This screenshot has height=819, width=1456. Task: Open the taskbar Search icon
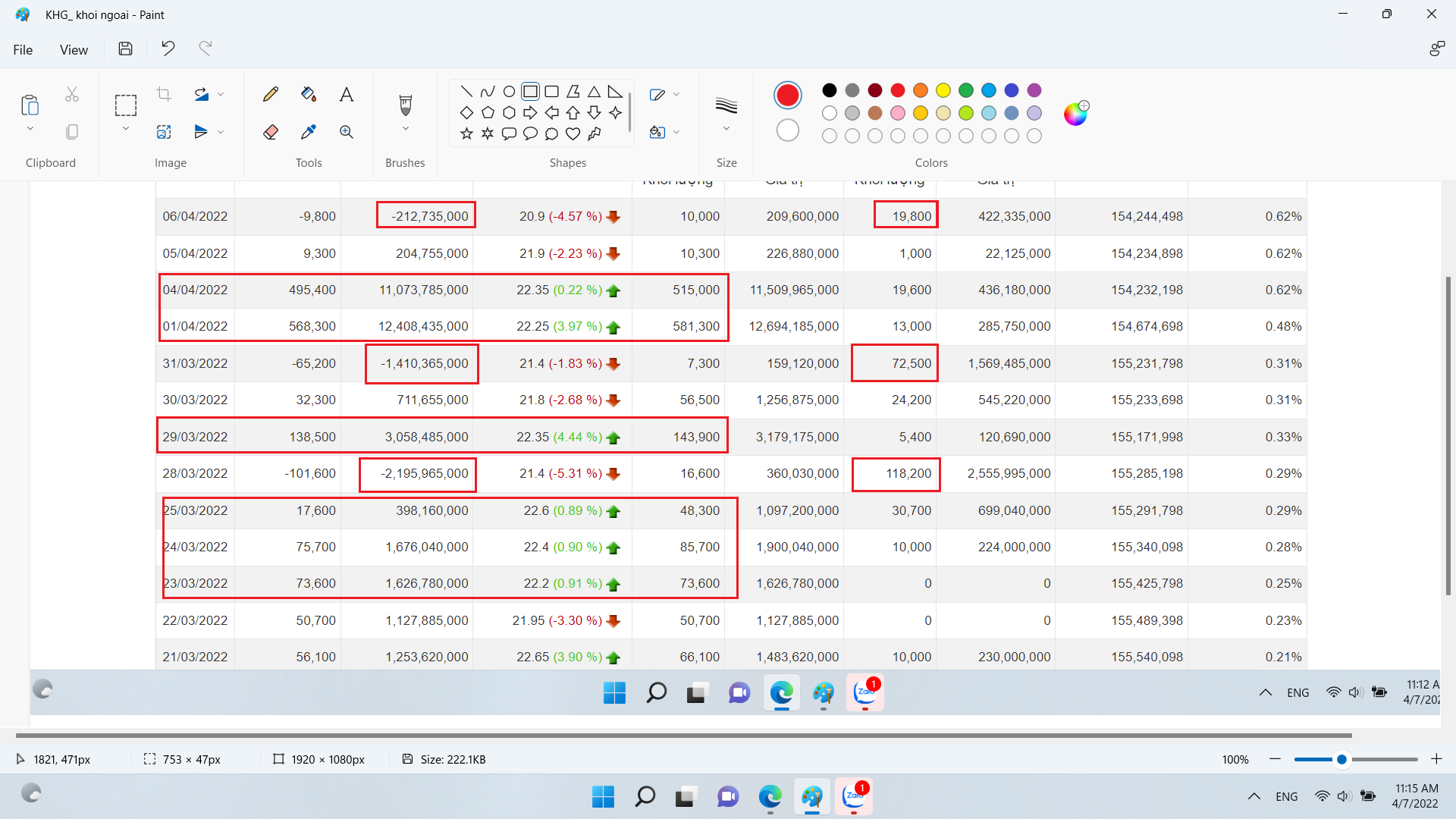click(x=645, y=796)
